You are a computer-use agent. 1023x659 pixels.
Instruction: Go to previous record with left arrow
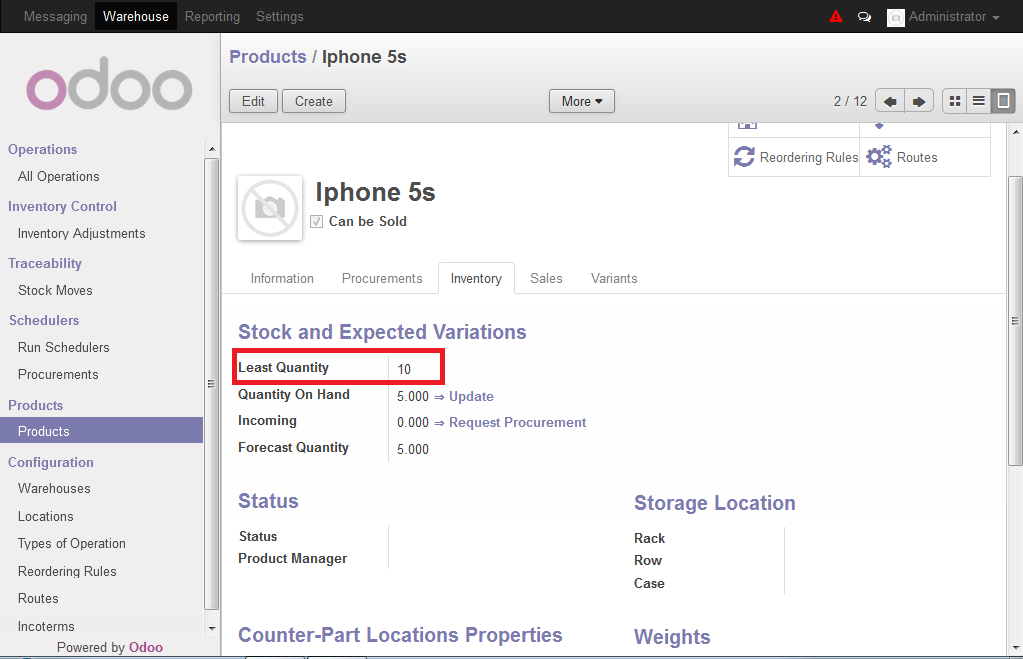tap(890, 101)
